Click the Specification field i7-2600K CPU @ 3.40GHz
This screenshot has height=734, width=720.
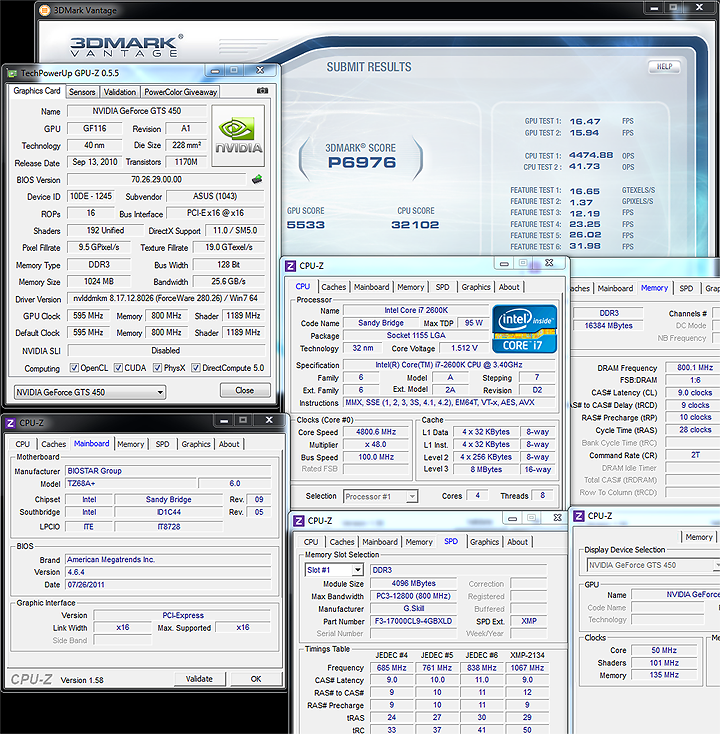tap(449, 365)
